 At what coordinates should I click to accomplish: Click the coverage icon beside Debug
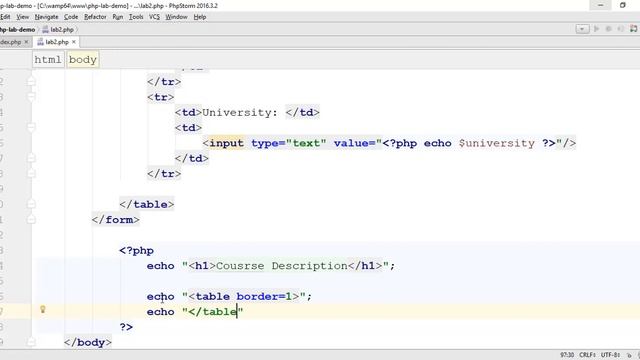(621, 29)
